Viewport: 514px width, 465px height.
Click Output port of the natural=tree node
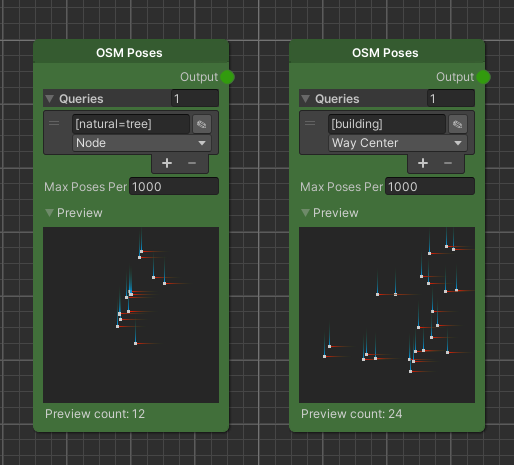(x=228, y=77)
